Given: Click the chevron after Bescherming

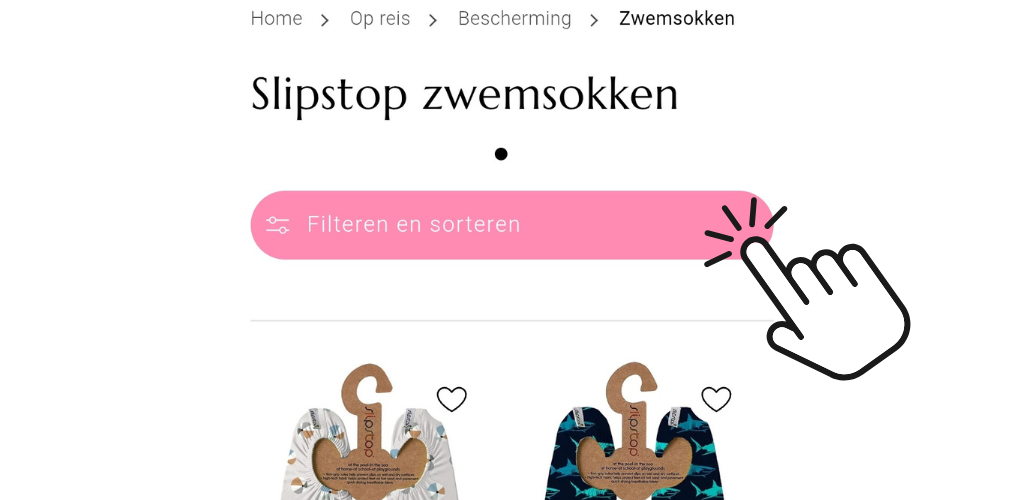Looking at the screenshot, I should 594,20.
